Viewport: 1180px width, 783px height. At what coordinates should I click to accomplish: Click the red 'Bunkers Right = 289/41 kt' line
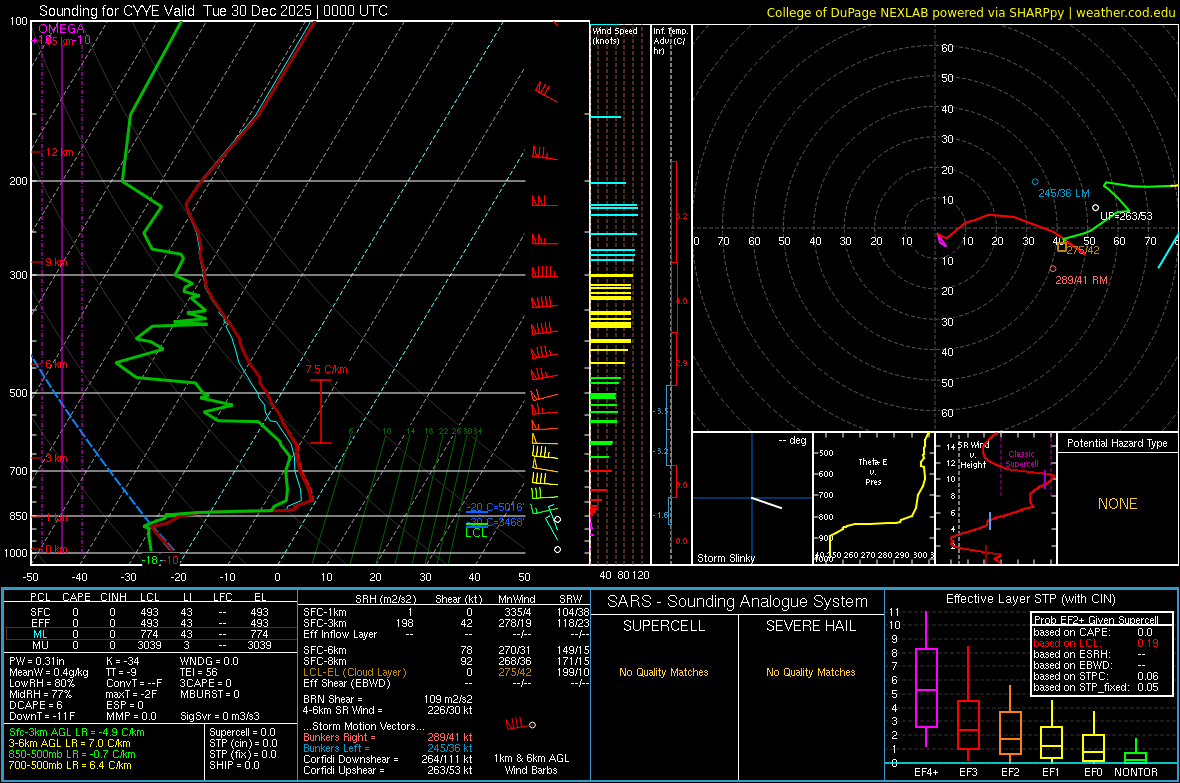pyautogui.click(x=388, y=737)
